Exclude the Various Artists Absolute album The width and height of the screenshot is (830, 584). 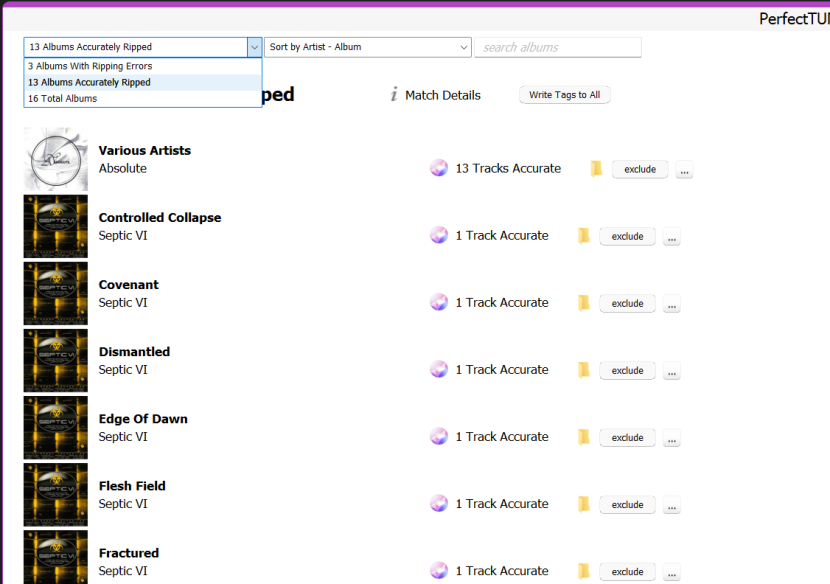(640, 169)
